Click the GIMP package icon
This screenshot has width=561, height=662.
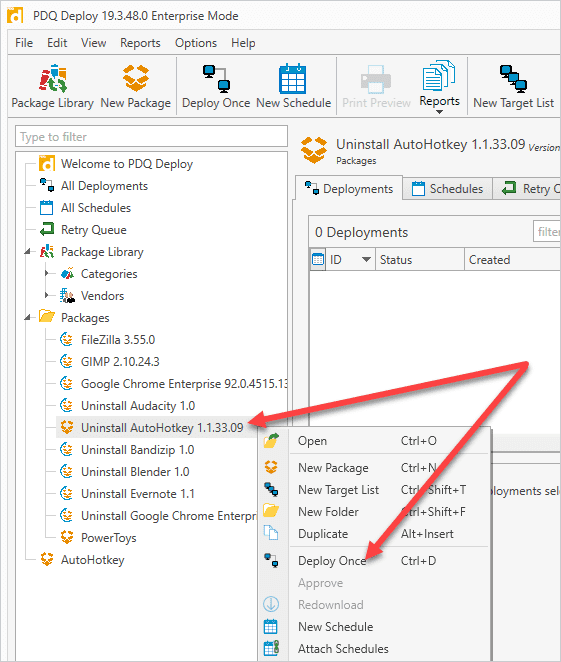66,361
